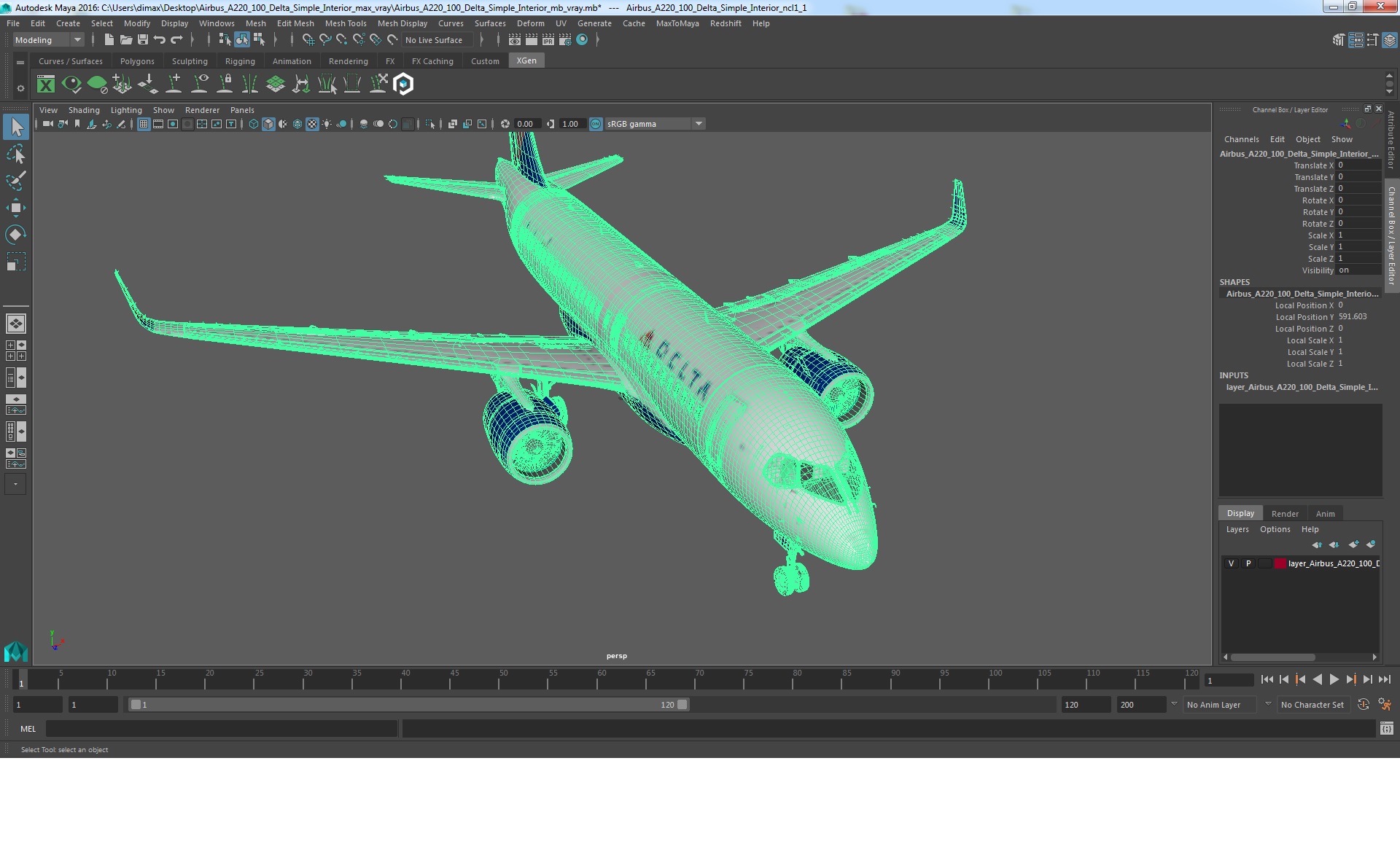
Task: Click the Undo arrow icon
Action: (160, 40)
